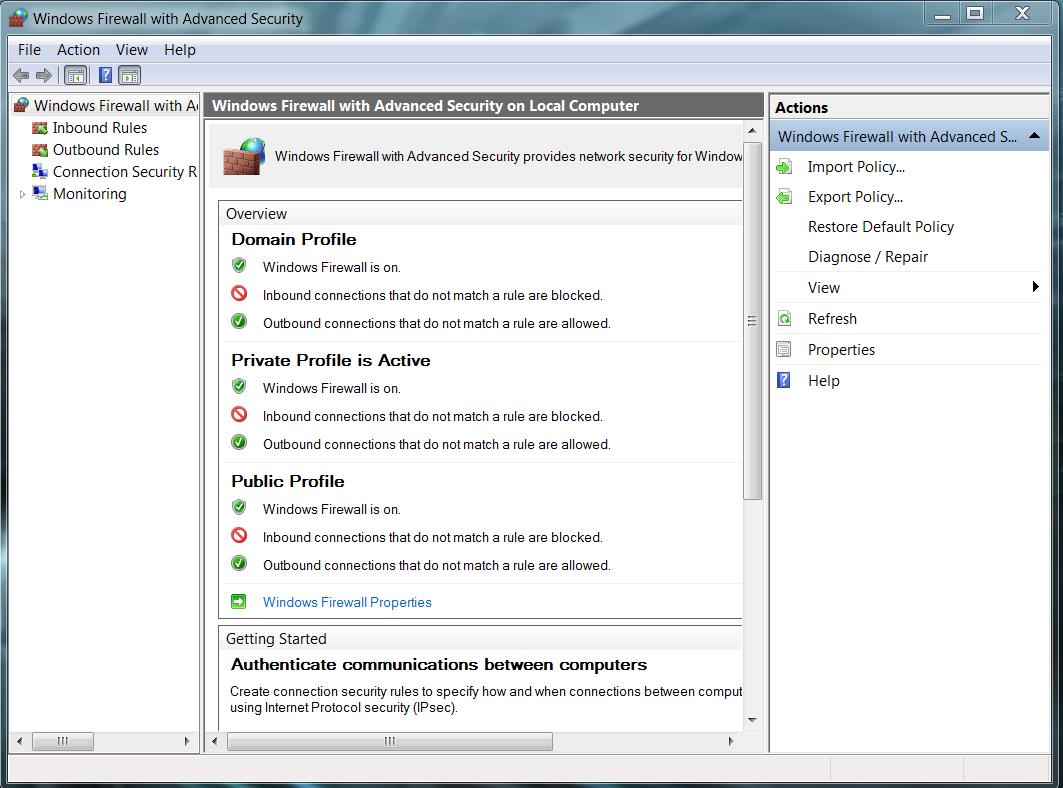
Task: Click the Help question-mark icon in Actions
Action: pyautogui.click(x=784, y=380)
